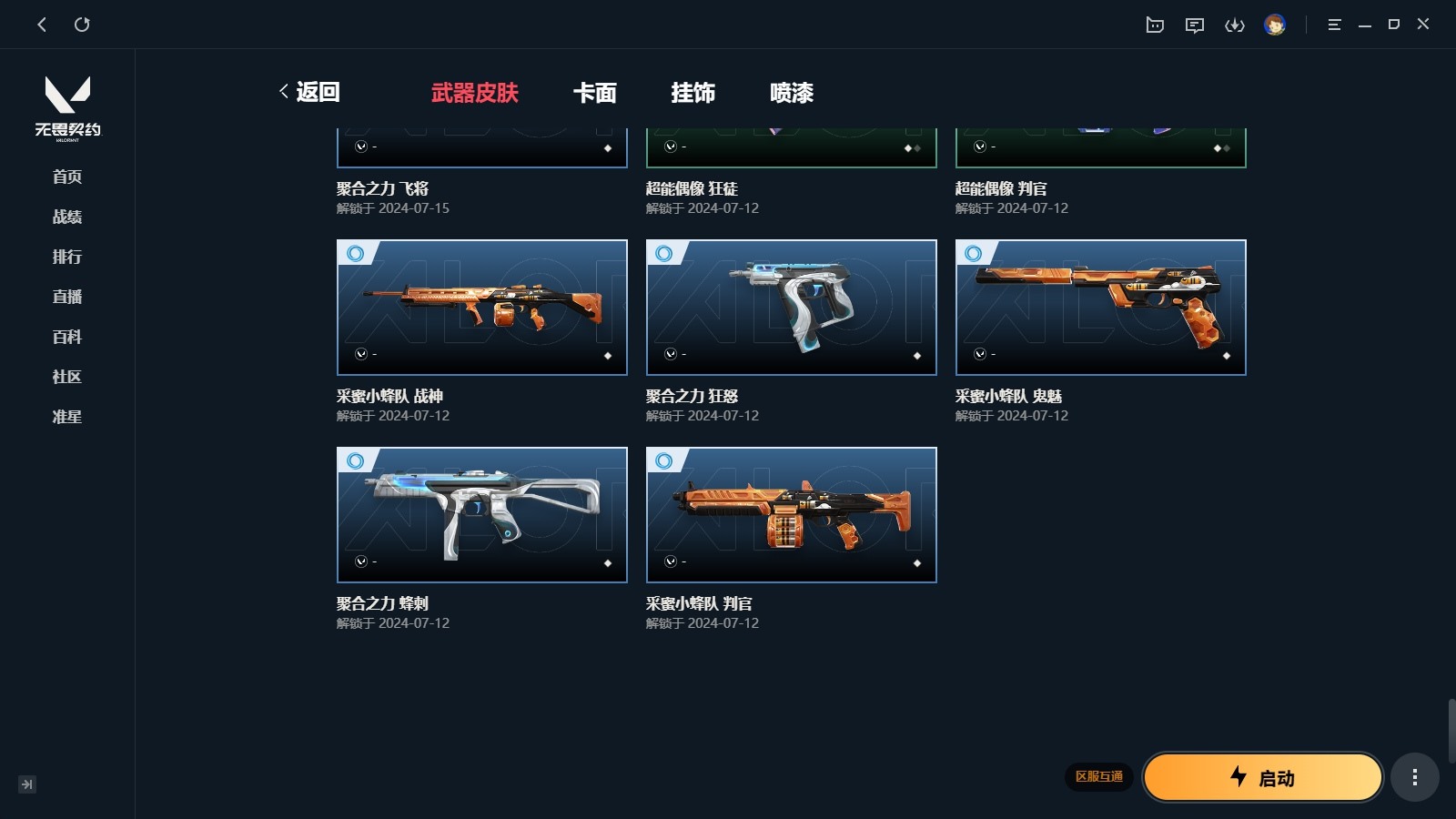Switch to the 挂饰 tab

click(693, 93)
